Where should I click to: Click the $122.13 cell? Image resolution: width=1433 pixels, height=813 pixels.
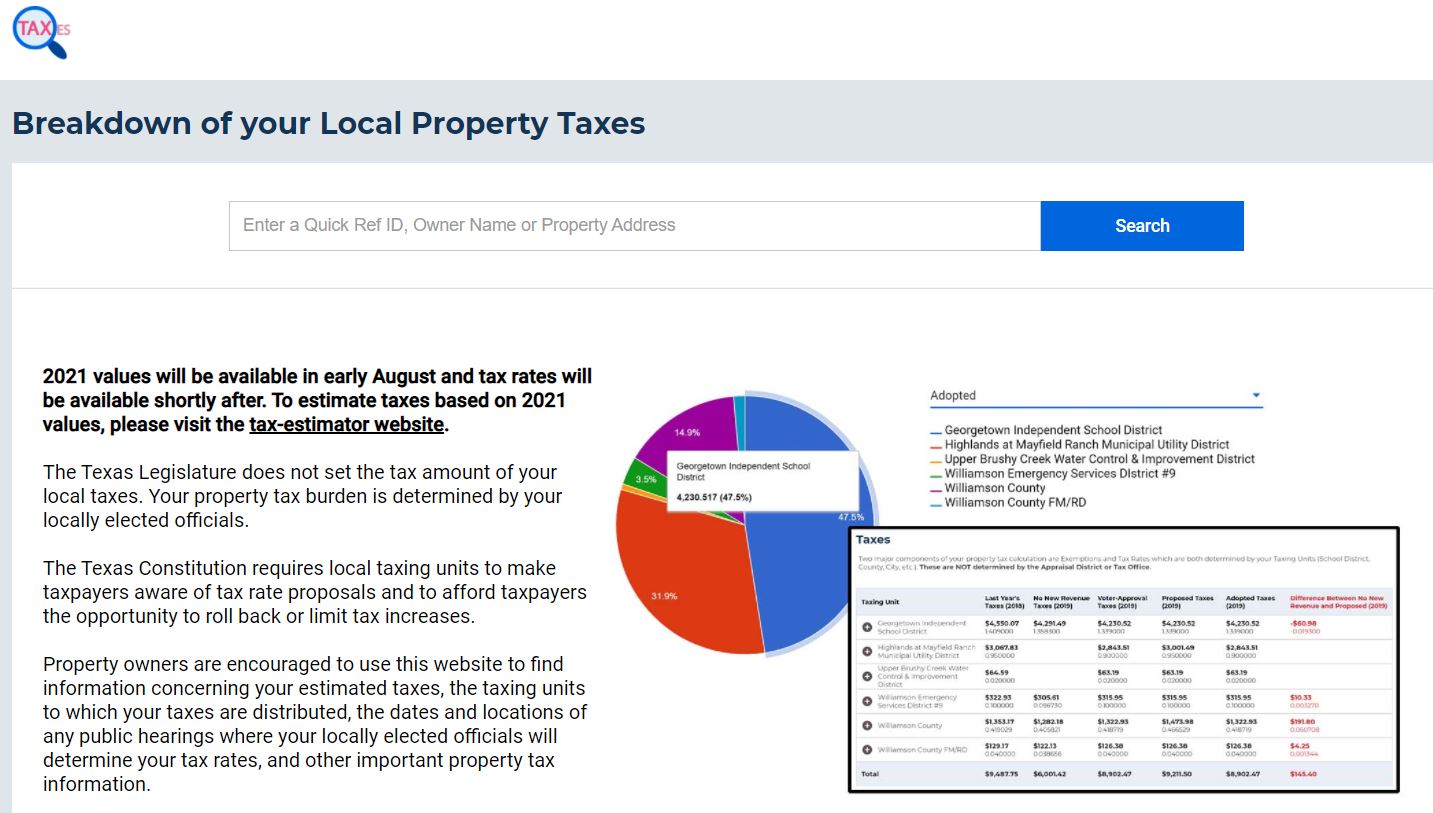(1047, 745)
